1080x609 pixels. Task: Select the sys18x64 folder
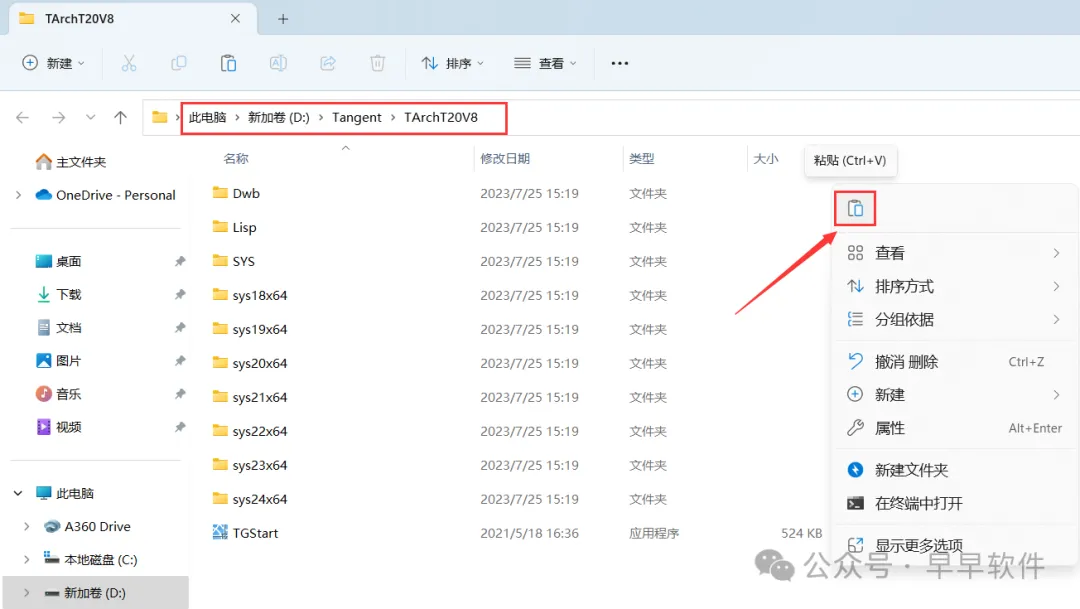(x=249, y=296)
